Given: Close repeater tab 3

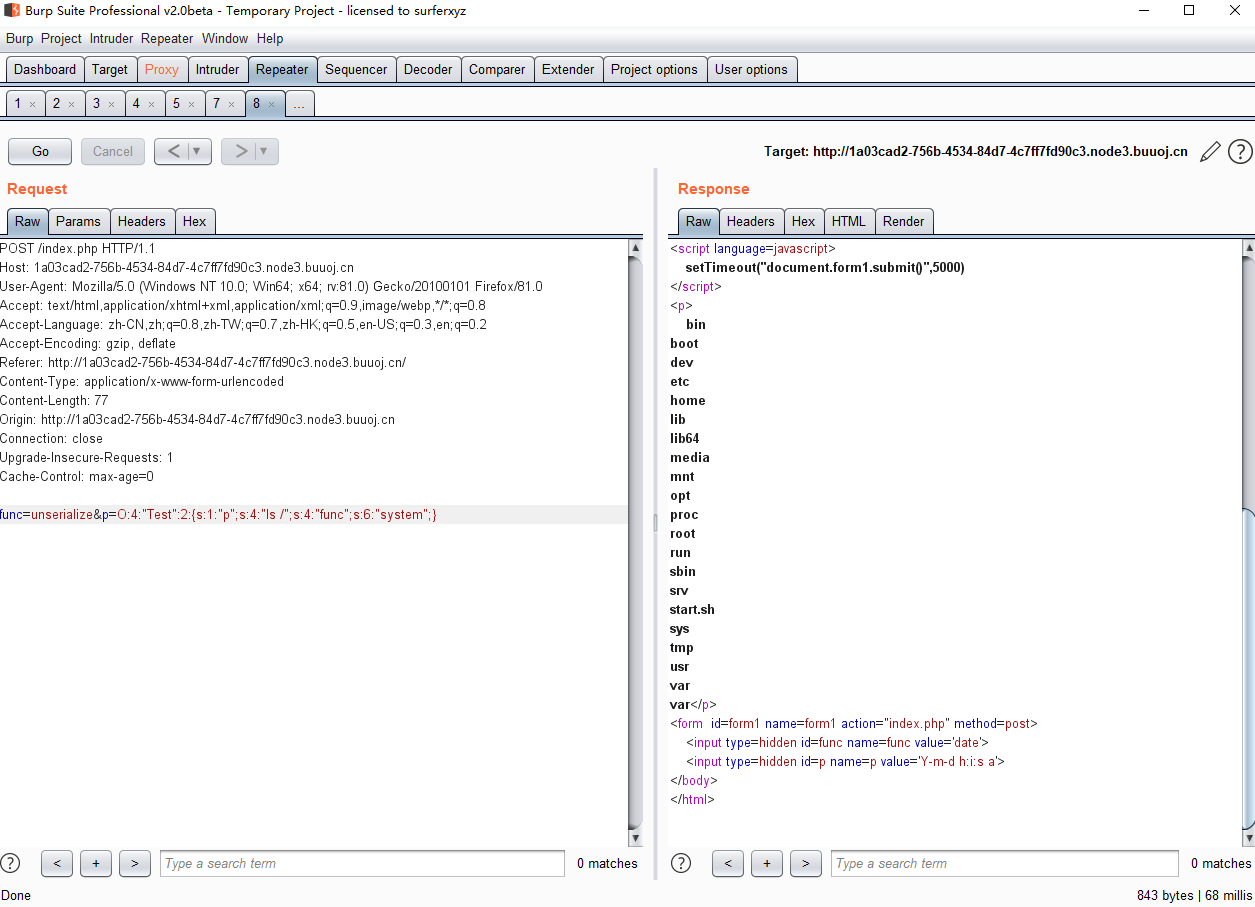Looking at the screenshot, I should tap(111, 104).
